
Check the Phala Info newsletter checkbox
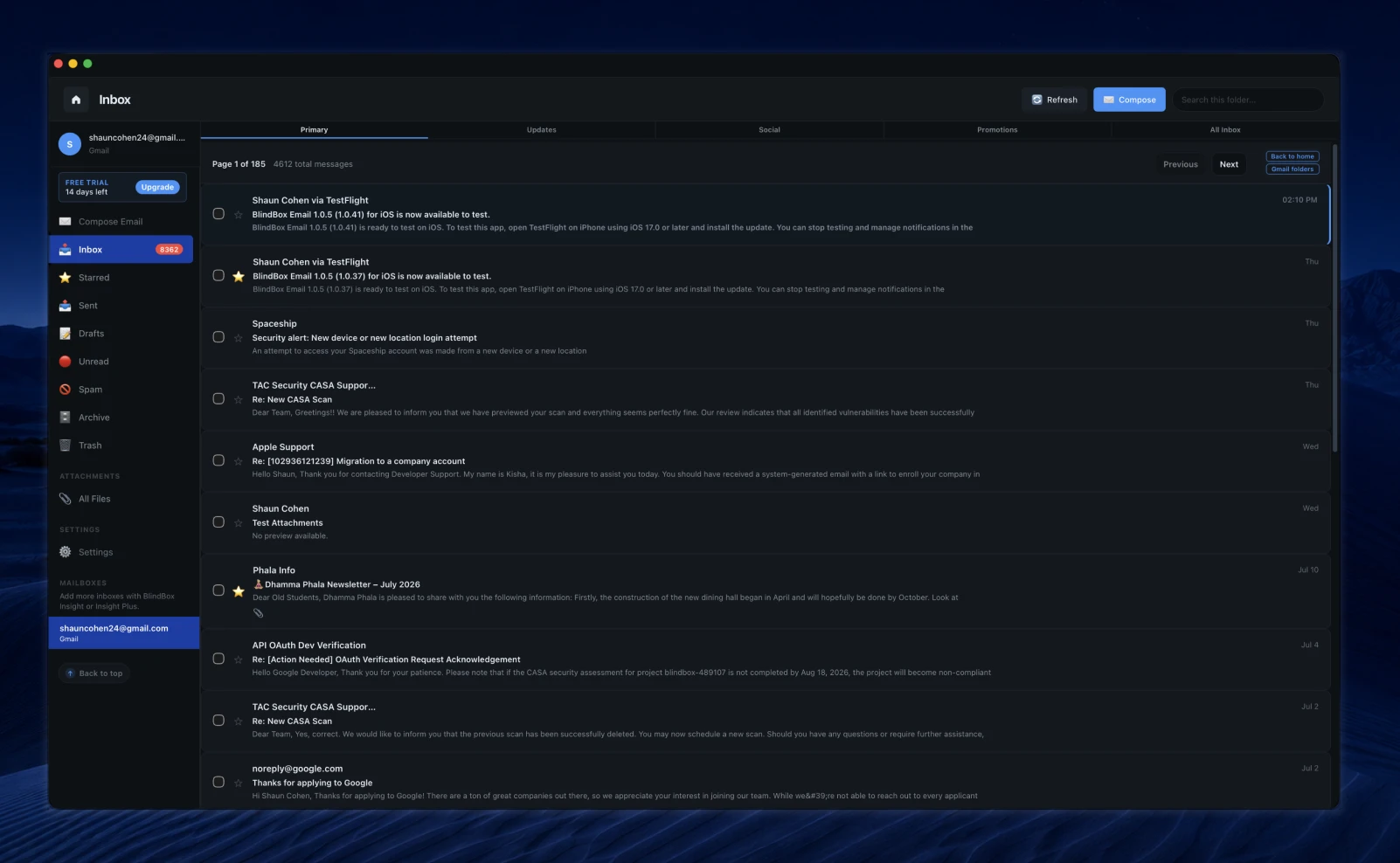[x=218, y=590]
